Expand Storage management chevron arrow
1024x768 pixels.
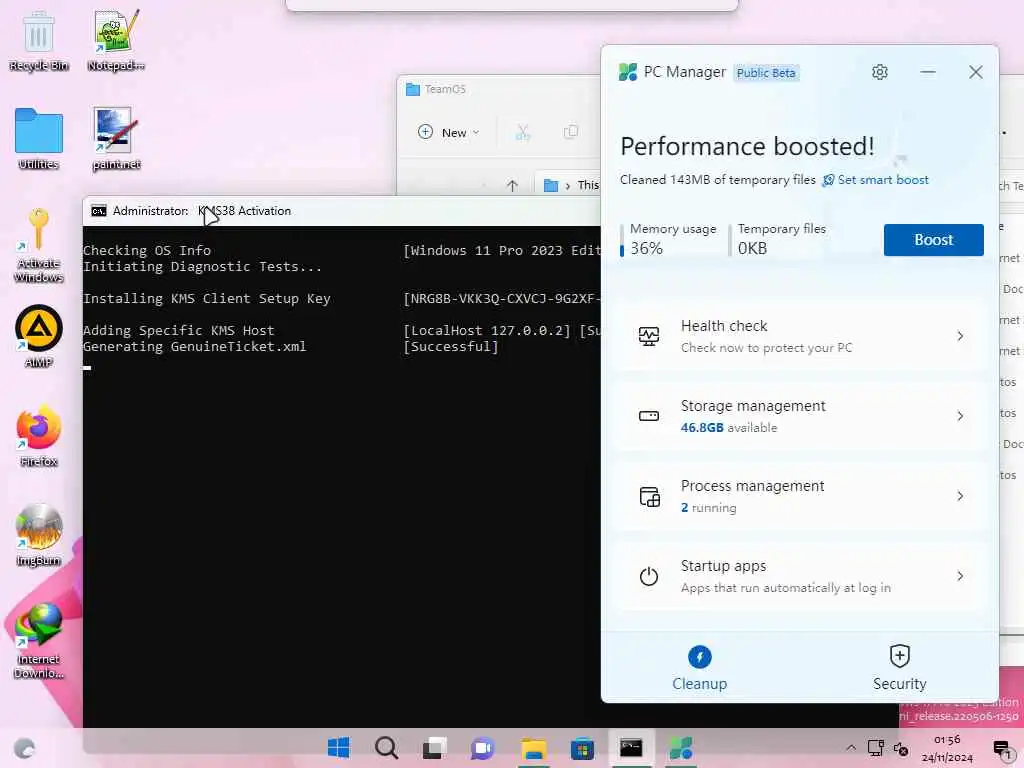point(960,416)
